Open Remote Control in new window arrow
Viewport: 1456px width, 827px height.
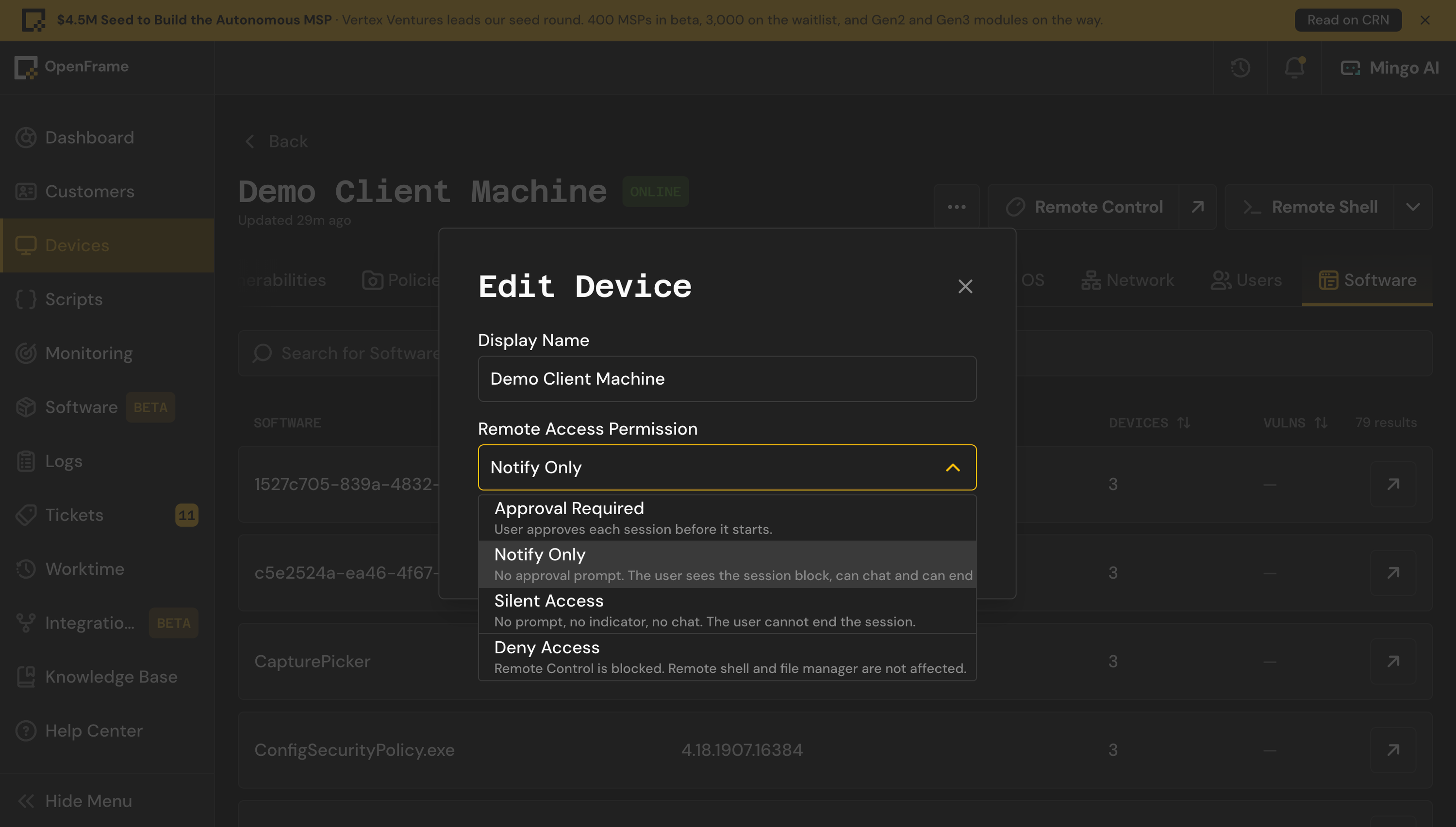pyautogui.click(x=1197, y=207)
